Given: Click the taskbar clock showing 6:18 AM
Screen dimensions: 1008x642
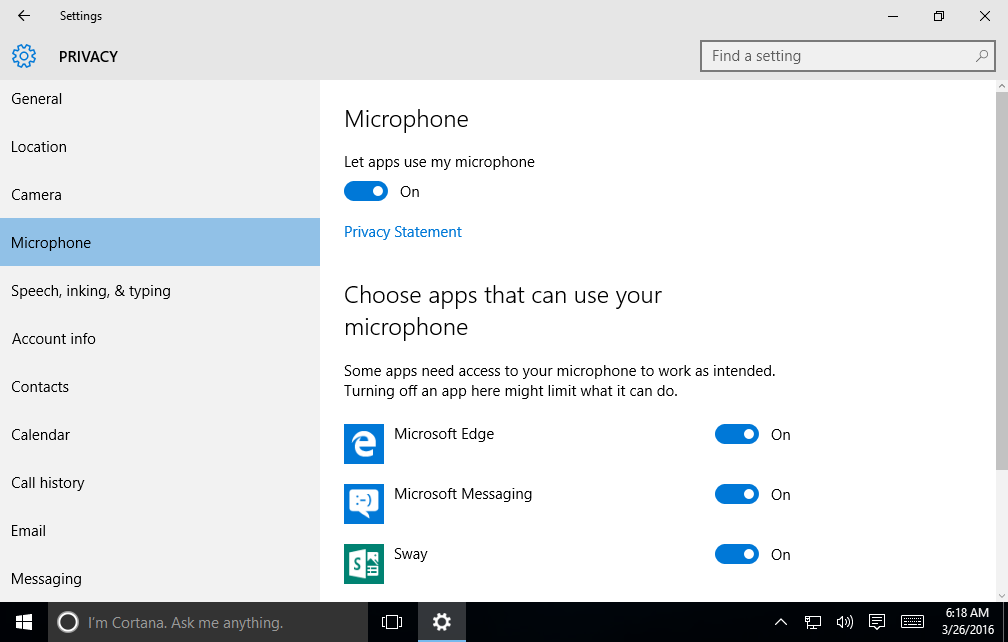Looking at the screenshot, I should click(968, 621).
